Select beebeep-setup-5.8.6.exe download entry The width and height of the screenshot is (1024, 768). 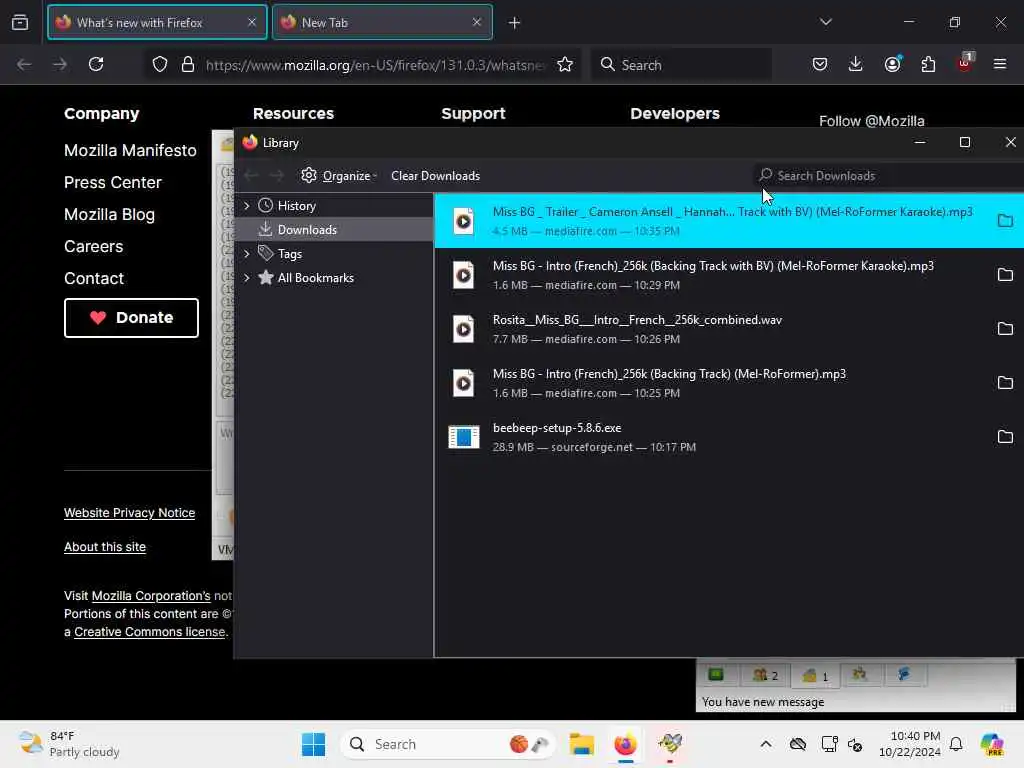pyautogui.click(x=729, y=437)
